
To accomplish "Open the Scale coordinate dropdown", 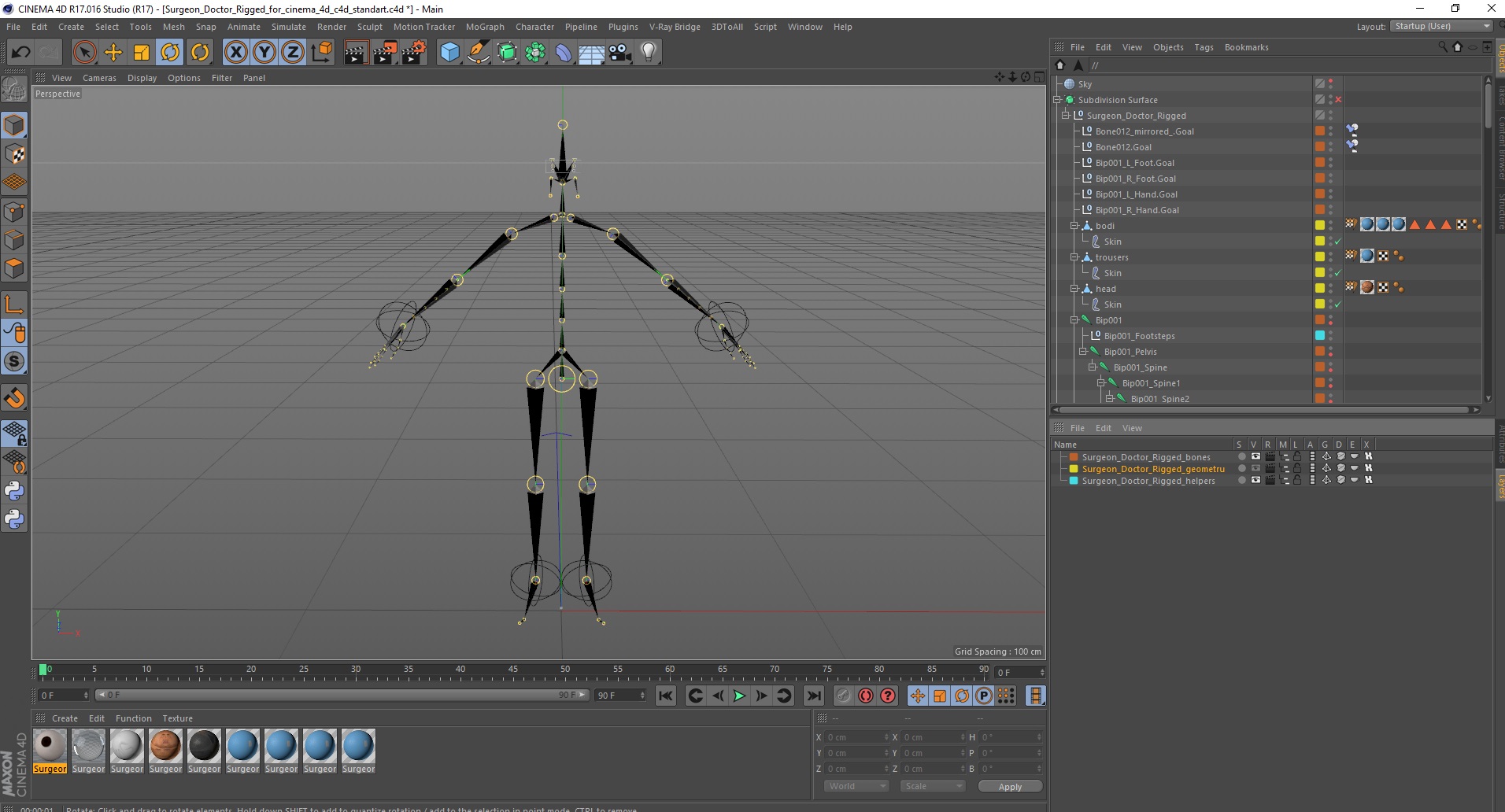I will 933,786.
